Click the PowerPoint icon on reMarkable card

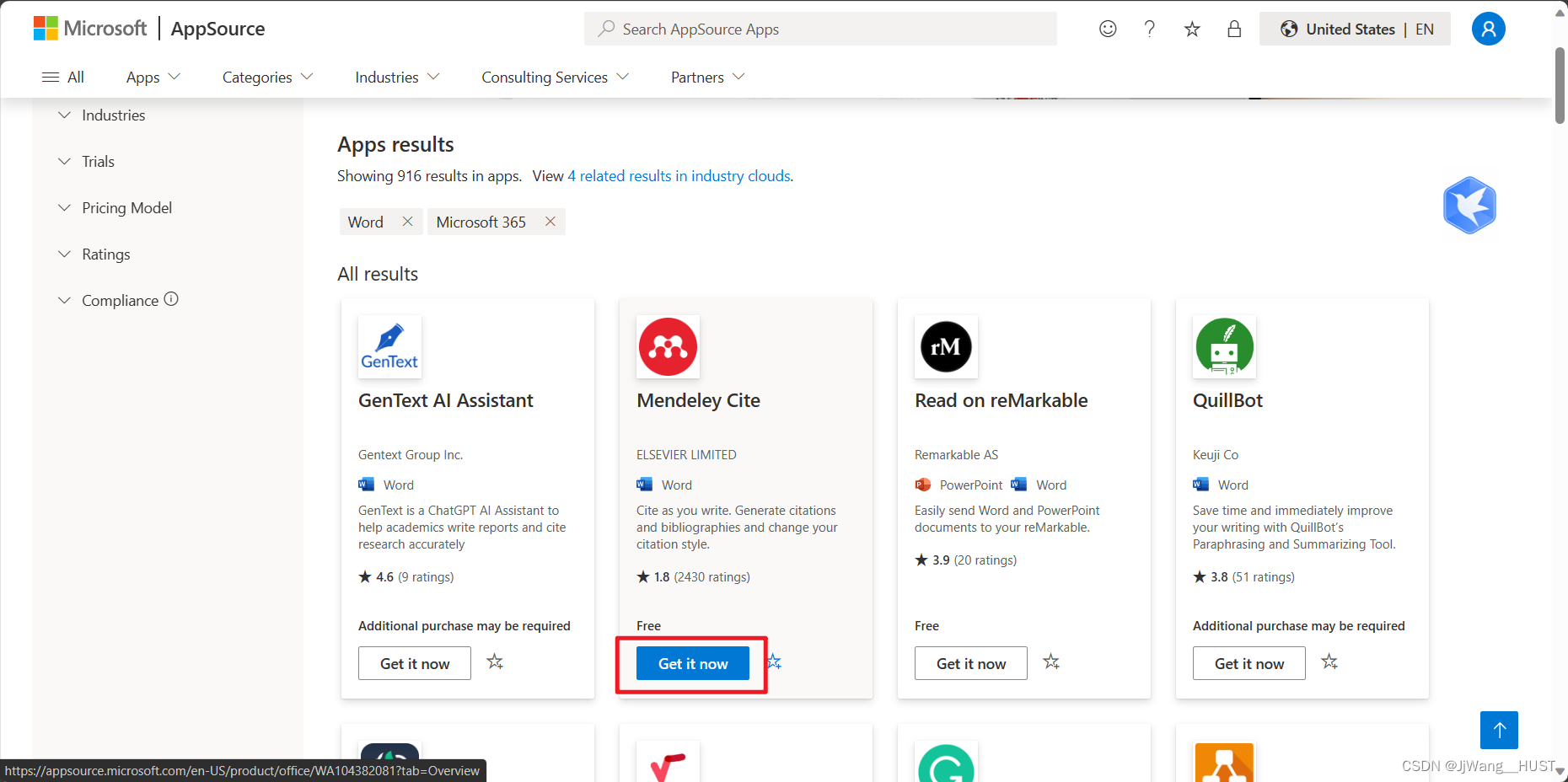923,485
